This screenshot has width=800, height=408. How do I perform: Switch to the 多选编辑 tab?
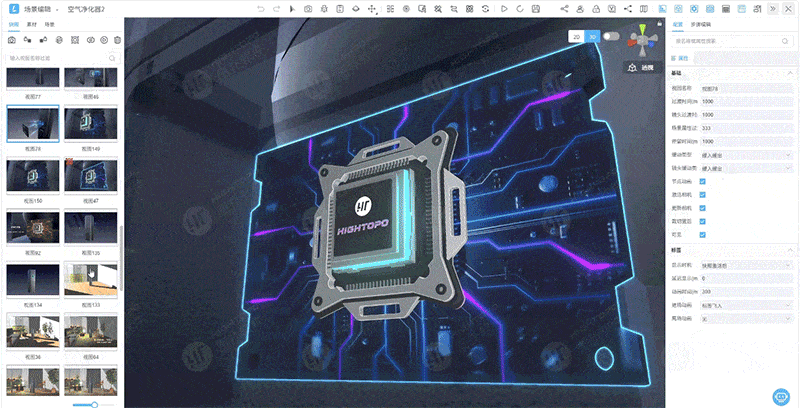(x=701, y=24)
